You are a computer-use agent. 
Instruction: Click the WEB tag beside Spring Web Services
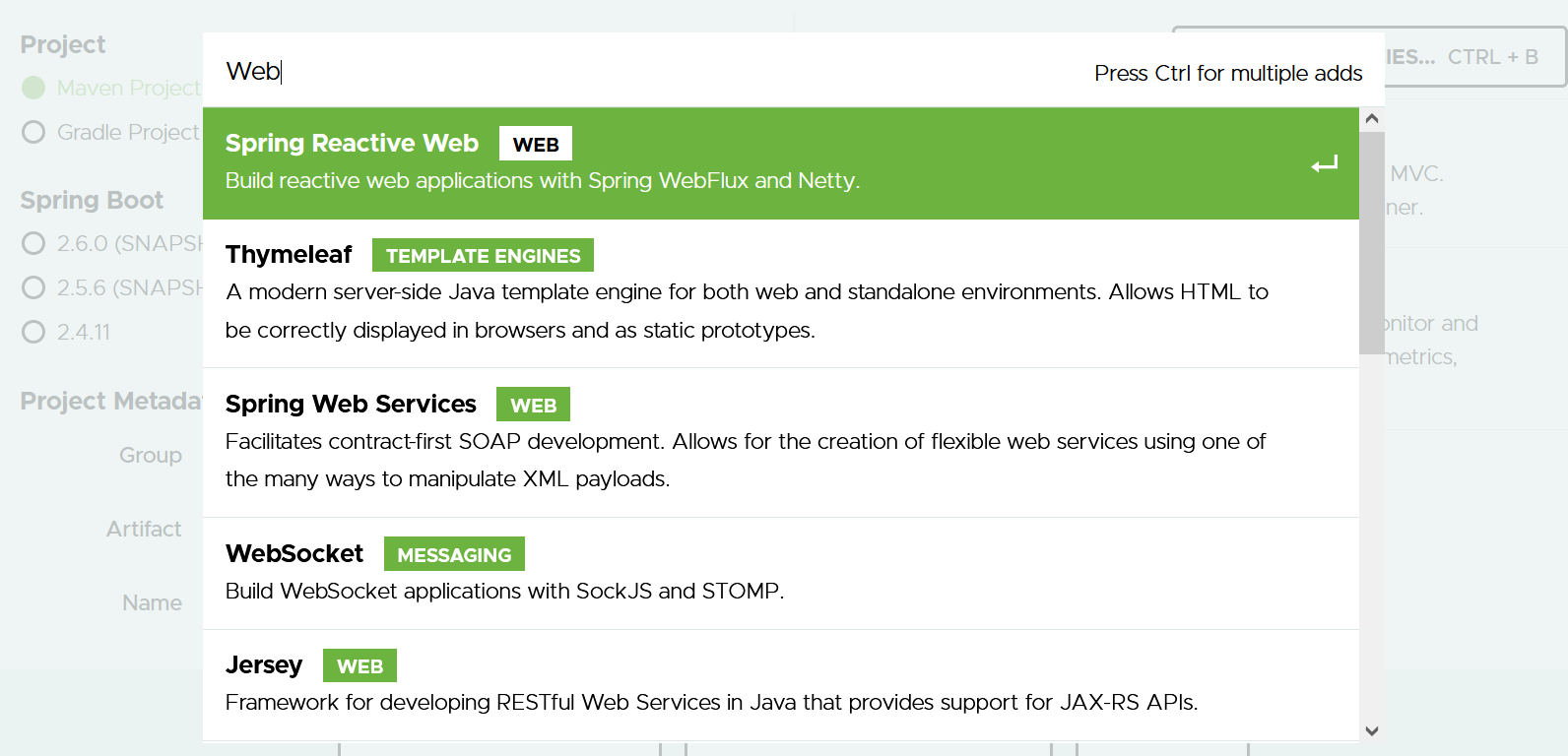533,405
